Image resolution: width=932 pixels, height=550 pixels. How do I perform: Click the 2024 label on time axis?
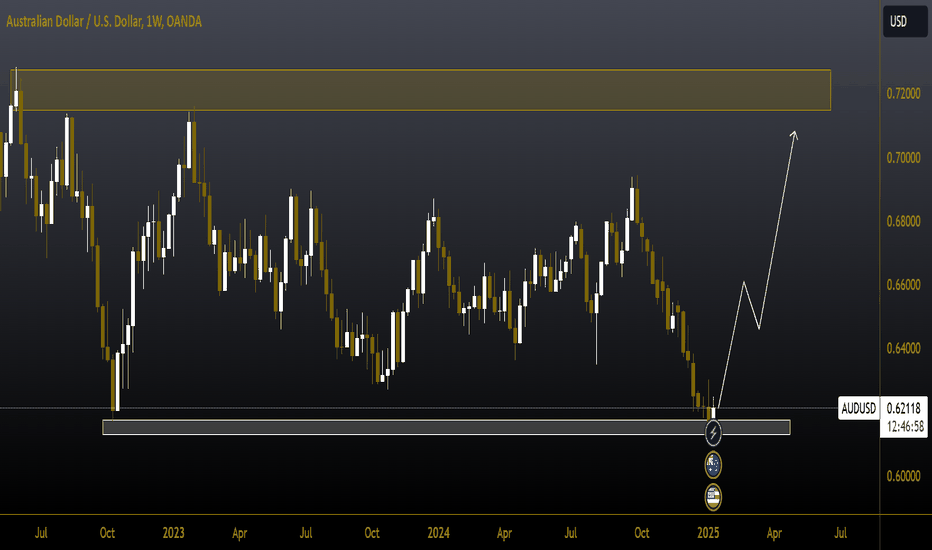439,533
